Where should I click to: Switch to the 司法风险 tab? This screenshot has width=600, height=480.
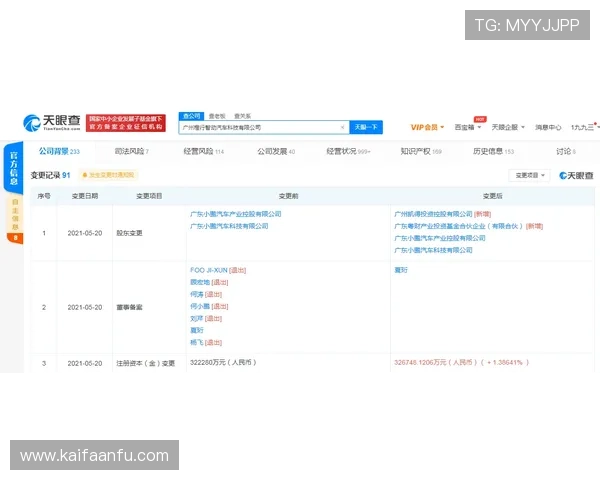pyautogui.click(x=132, y=151)
